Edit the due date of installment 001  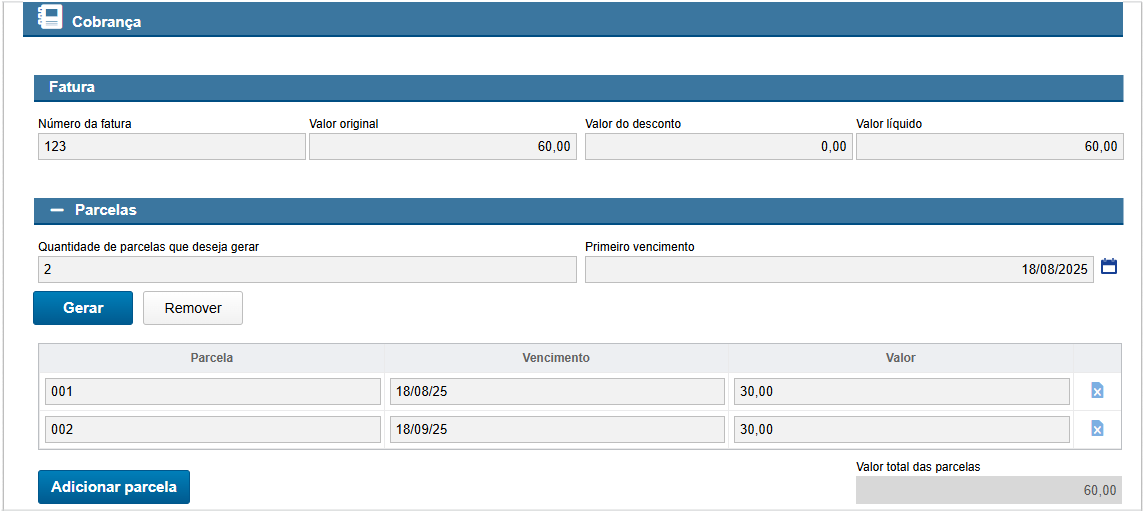[x=557, y=391]
